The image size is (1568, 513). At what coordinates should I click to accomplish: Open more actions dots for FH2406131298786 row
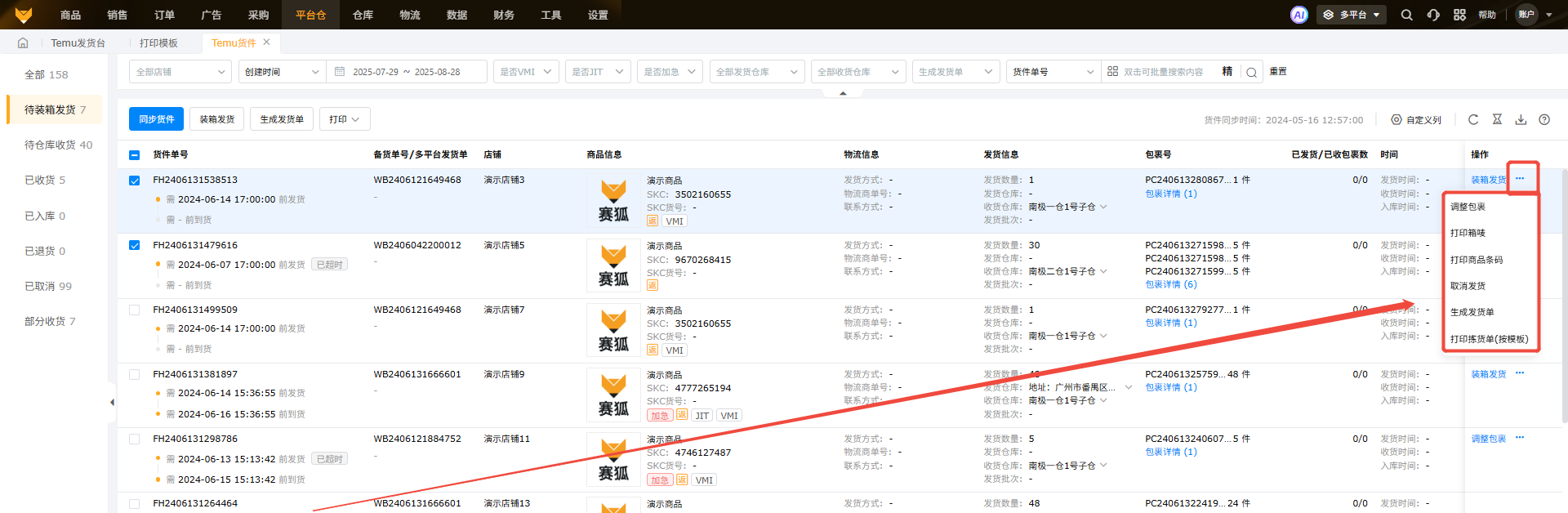[1520, 438]
